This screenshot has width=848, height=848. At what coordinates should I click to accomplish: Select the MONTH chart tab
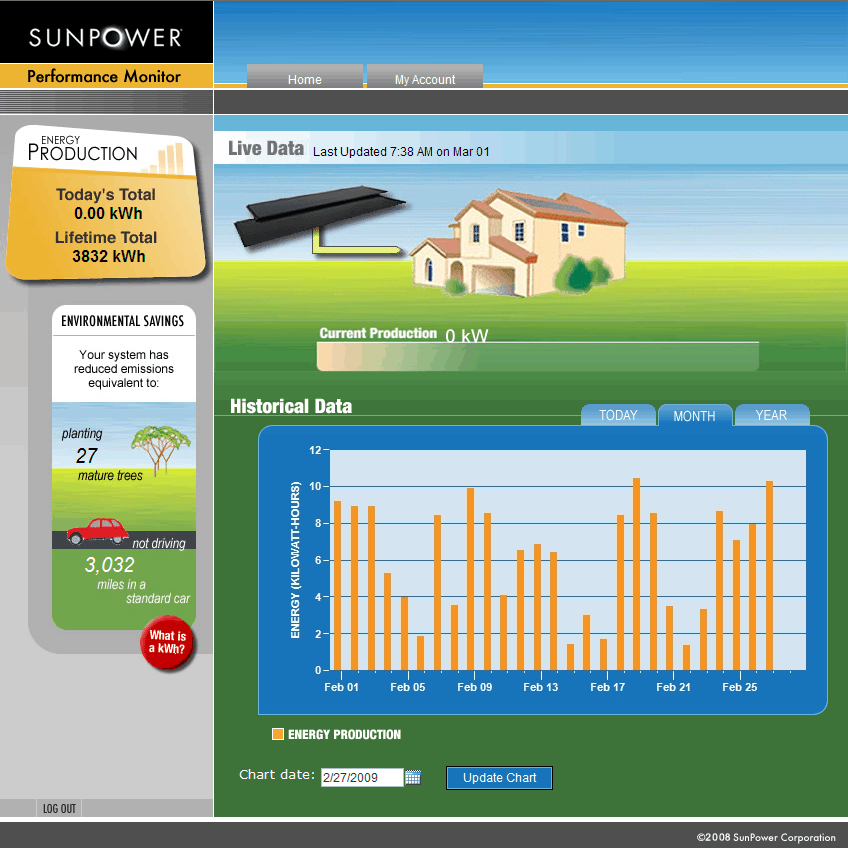[x=694, y=415]
